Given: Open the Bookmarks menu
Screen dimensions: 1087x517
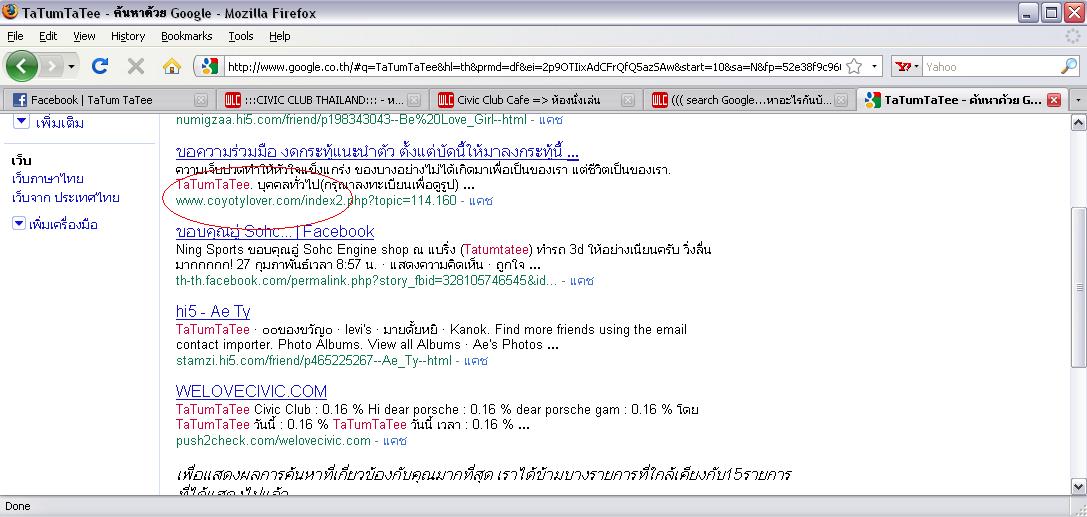Looking at the screenshot, I should coord(186,36).
